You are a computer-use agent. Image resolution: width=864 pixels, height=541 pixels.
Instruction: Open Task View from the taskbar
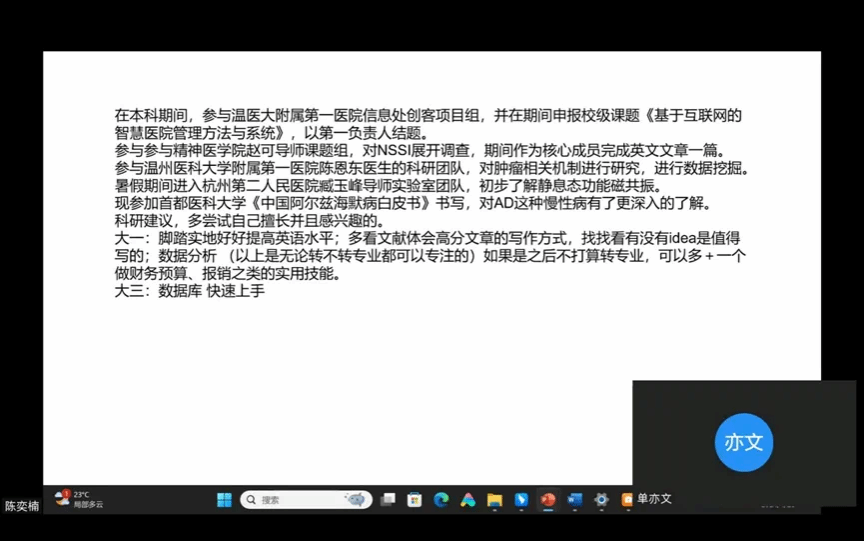tap(388, 499)
